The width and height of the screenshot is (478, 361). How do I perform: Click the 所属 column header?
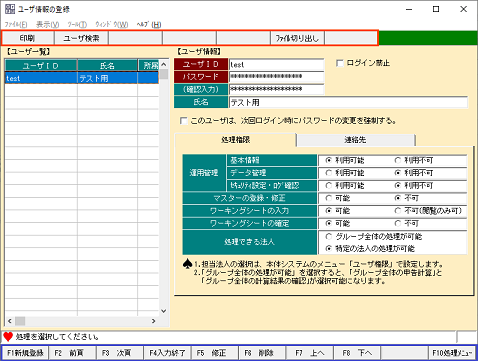click(x=149, y=65)
